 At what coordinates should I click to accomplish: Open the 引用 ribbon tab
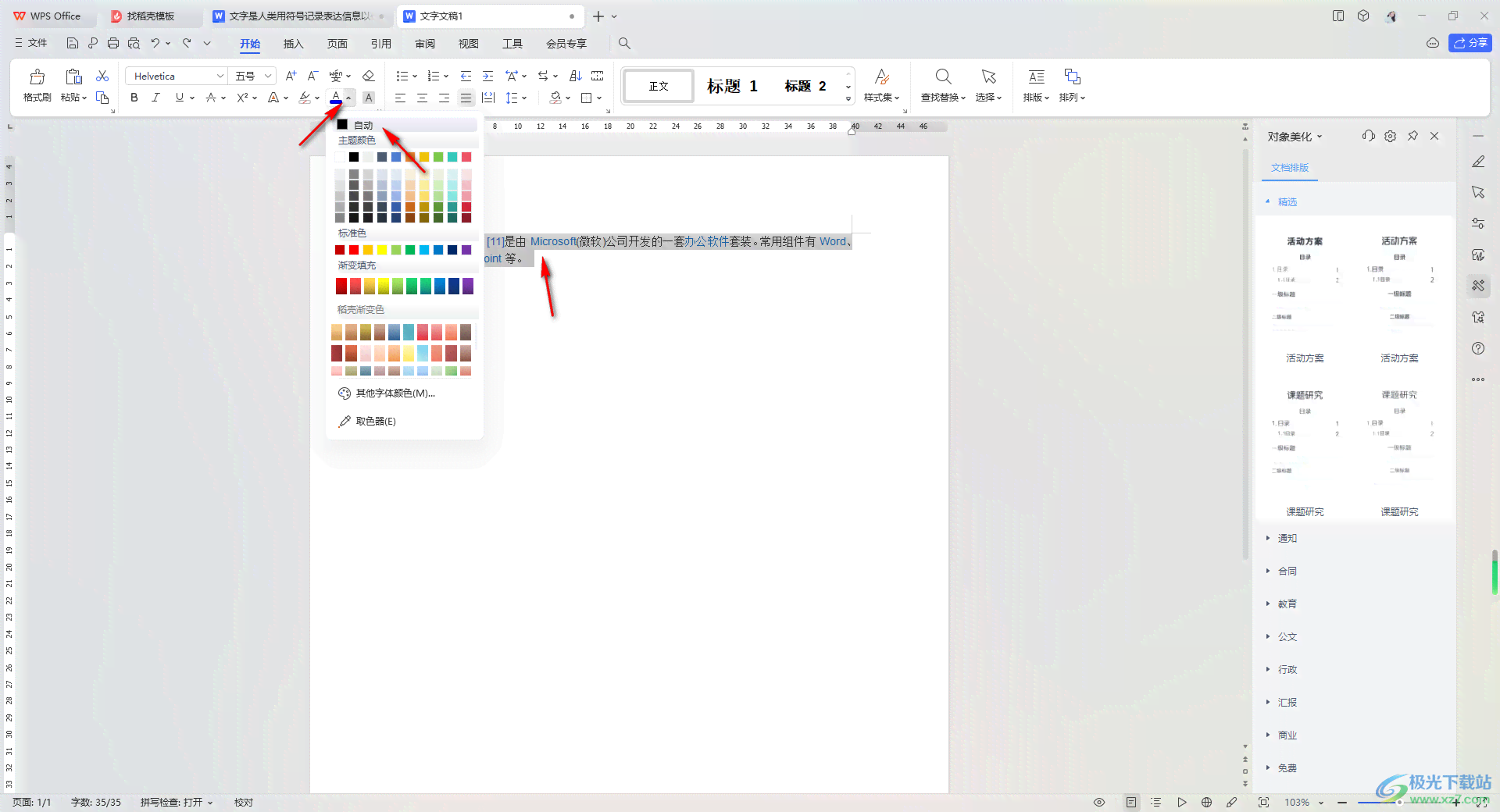(x=380, y=44)
